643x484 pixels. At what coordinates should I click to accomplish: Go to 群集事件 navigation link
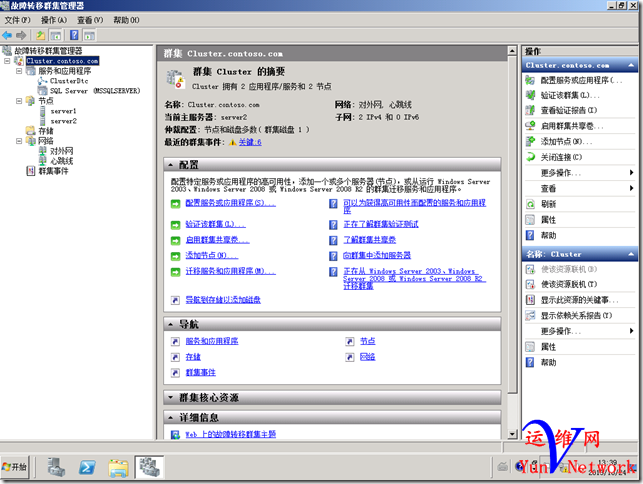pos(201,372)
